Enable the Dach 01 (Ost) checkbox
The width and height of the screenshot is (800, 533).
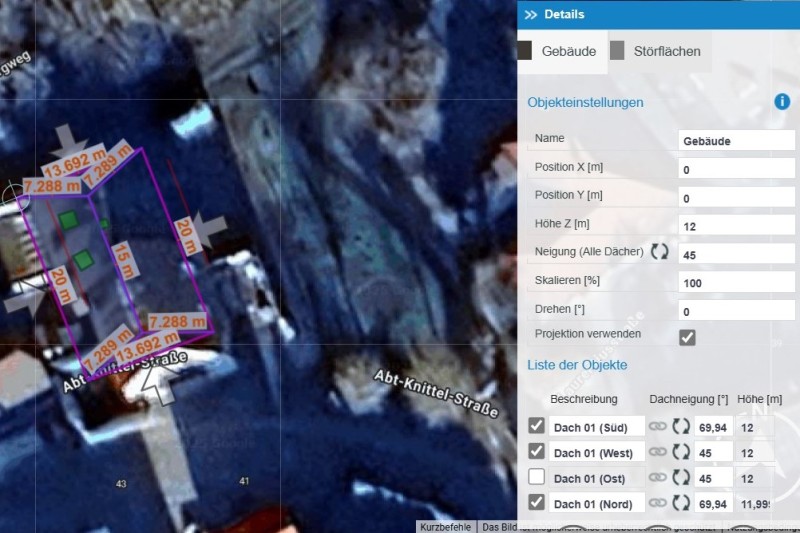[x=537, y=477]
